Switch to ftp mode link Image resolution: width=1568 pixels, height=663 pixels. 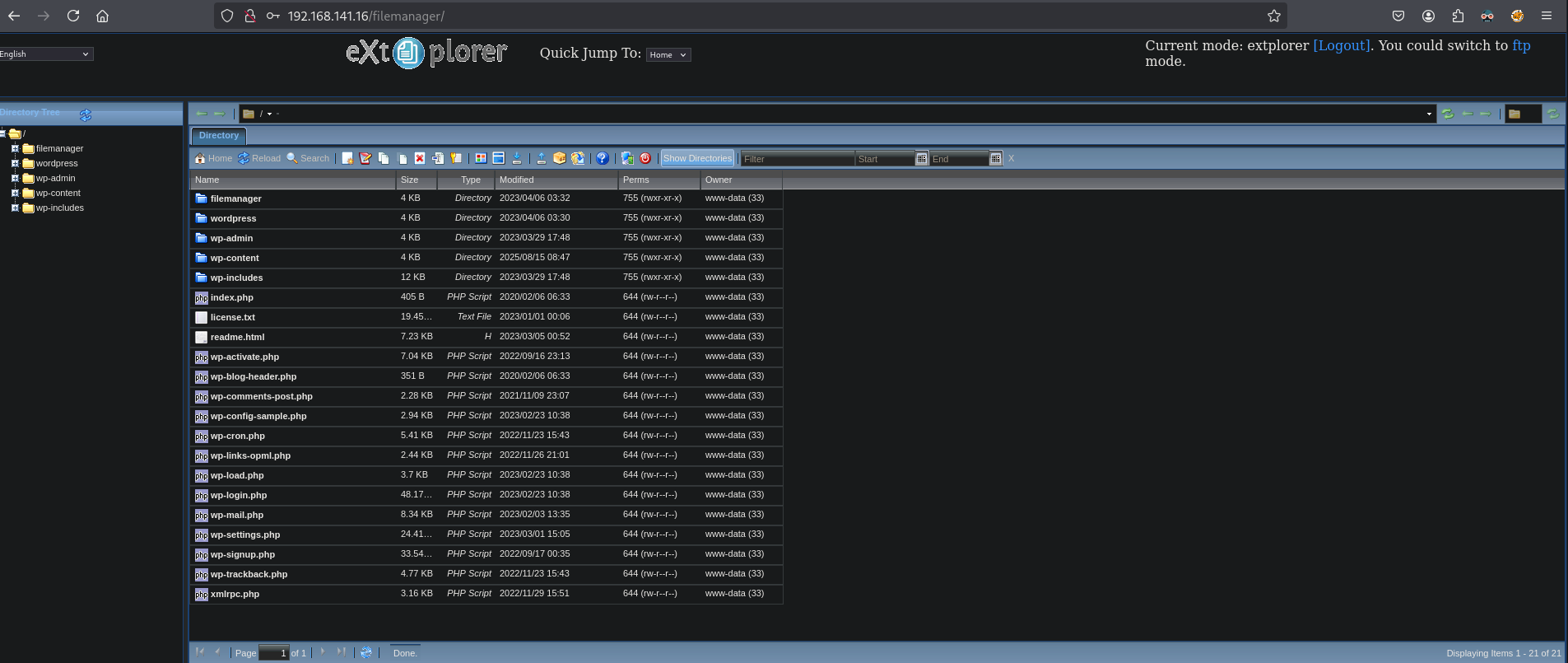pos(1521,45)
